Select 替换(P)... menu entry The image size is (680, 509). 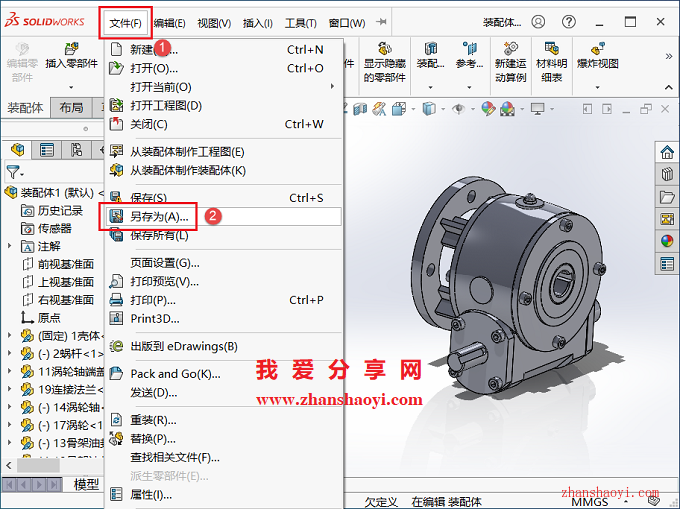[224, 438]
